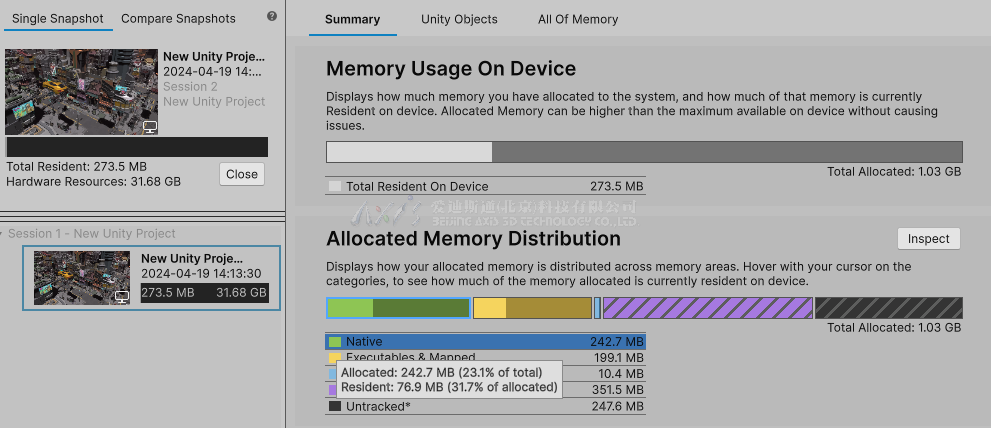Select the Untracked row in memory list
This screenshot has height=428, width=991.
coord(485,406)
